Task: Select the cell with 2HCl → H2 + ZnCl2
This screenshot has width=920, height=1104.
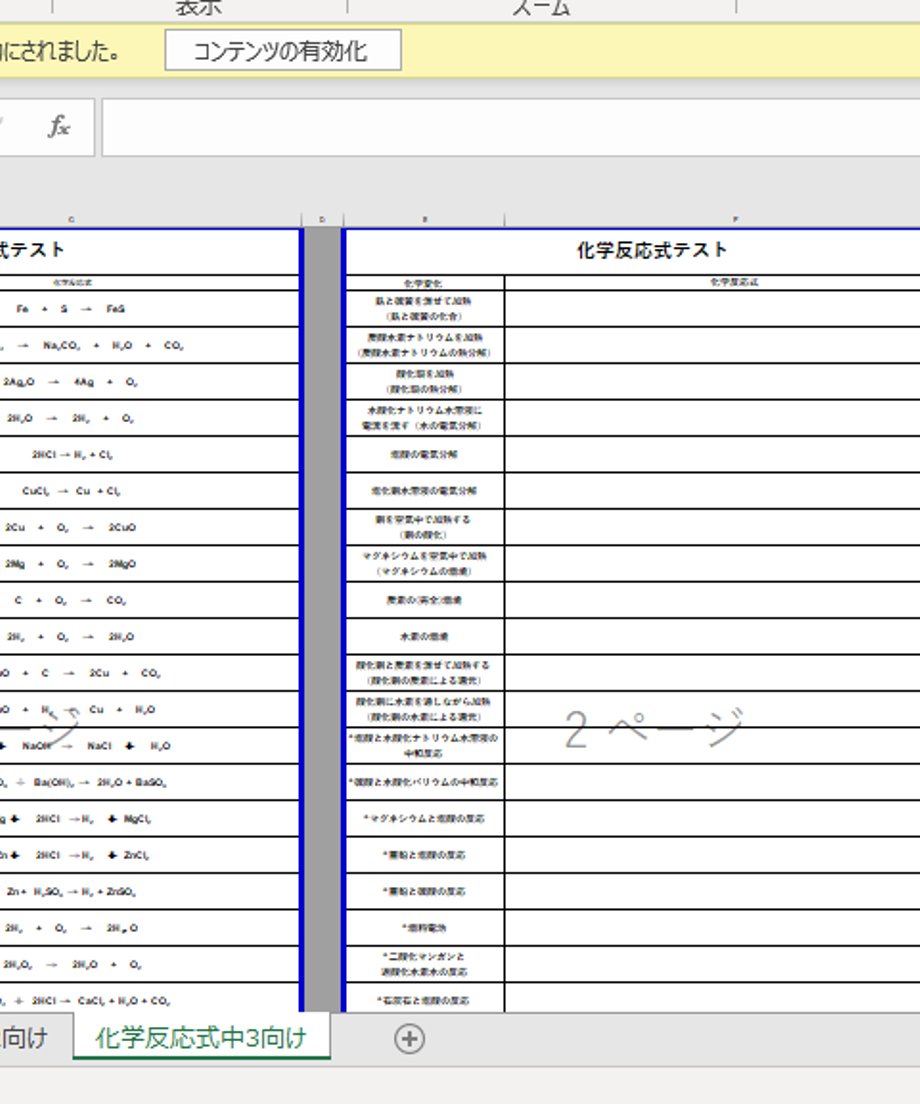Action: point(150,855)
